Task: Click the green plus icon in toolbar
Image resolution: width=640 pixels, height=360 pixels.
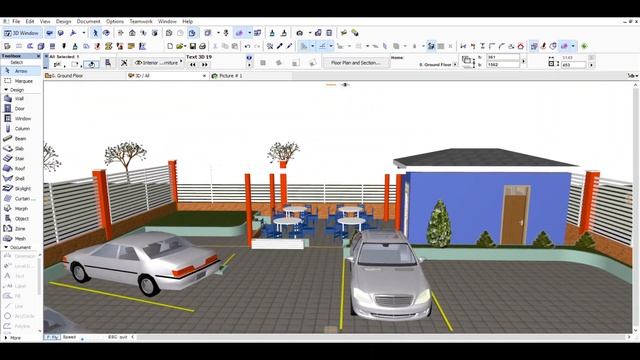Action: [x=584, y=46]
